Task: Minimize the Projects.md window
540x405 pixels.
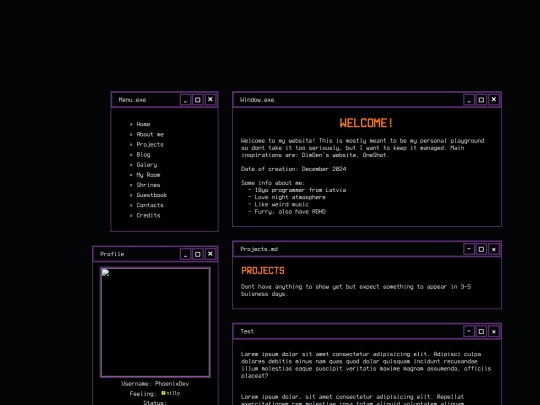Action: pos(469,249)
